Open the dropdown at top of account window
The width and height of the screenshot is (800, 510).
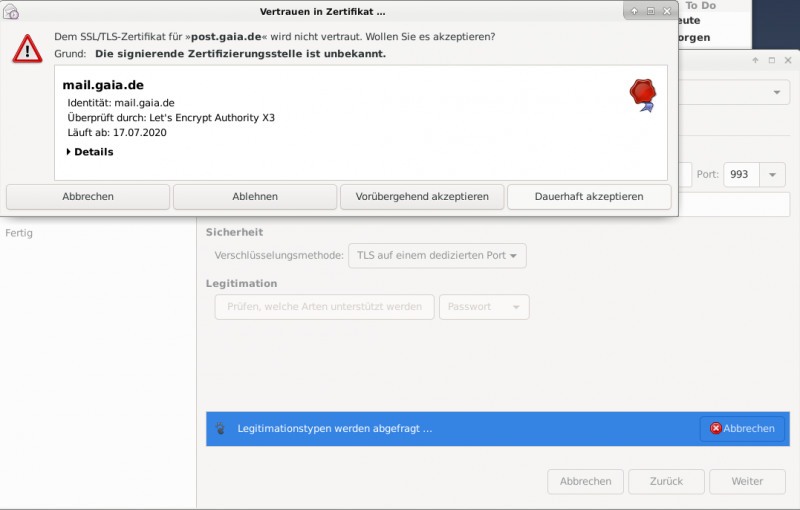coord(777,92)
